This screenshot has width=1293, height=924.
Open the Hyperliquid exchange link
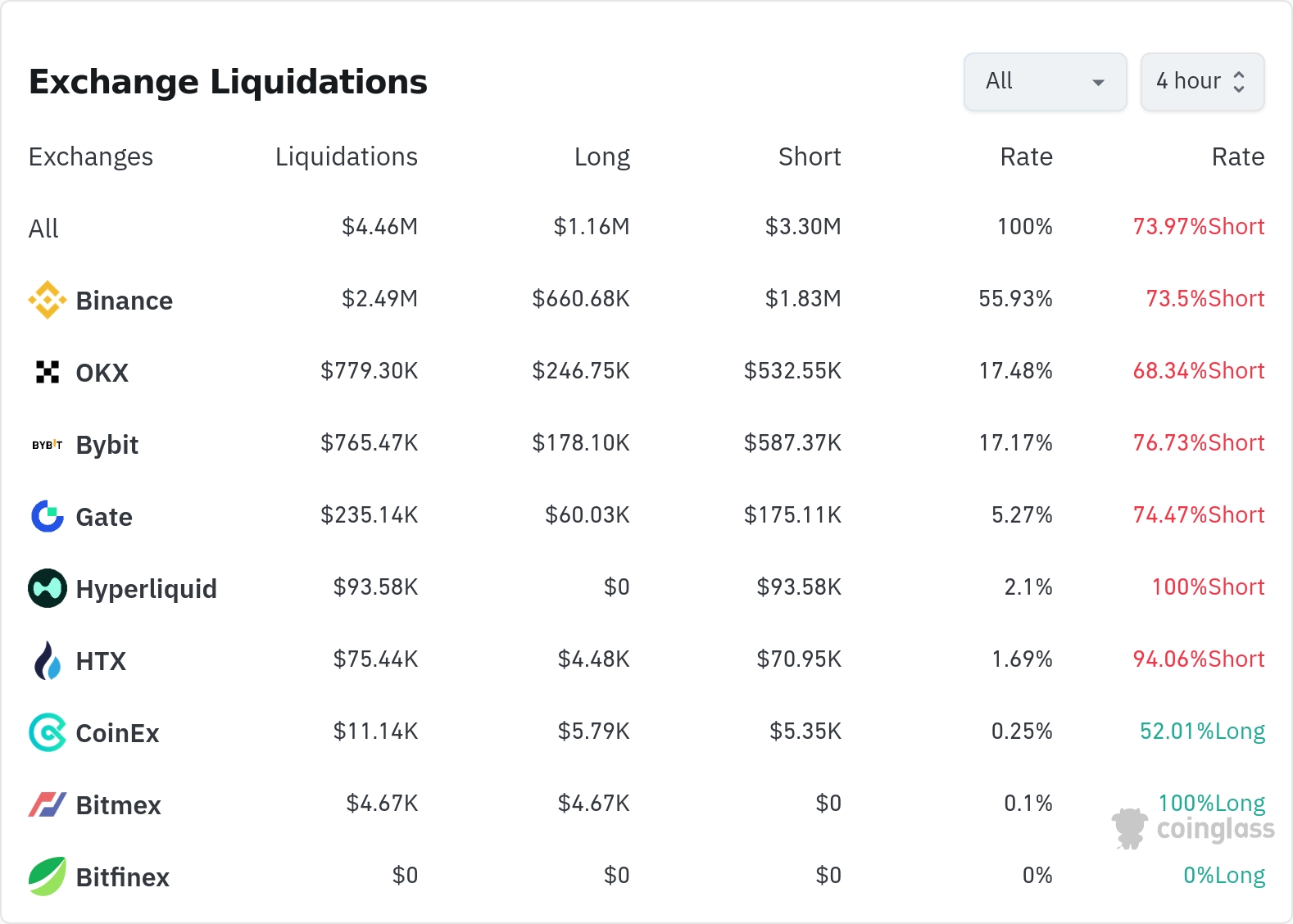(147, 589)
